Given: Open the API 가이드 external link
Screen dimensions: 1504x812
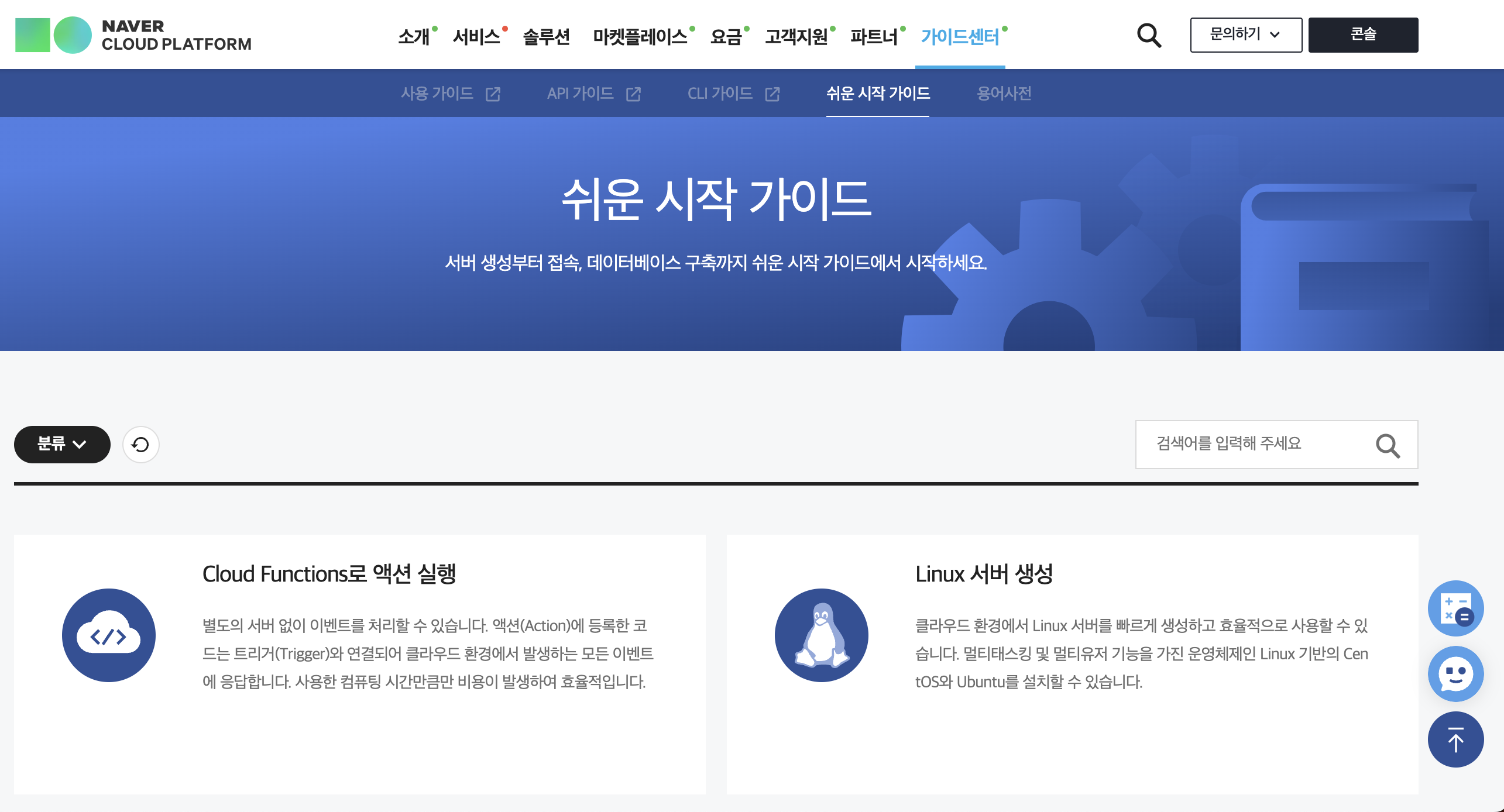Looking at the screenshot, I should (593, 94).
